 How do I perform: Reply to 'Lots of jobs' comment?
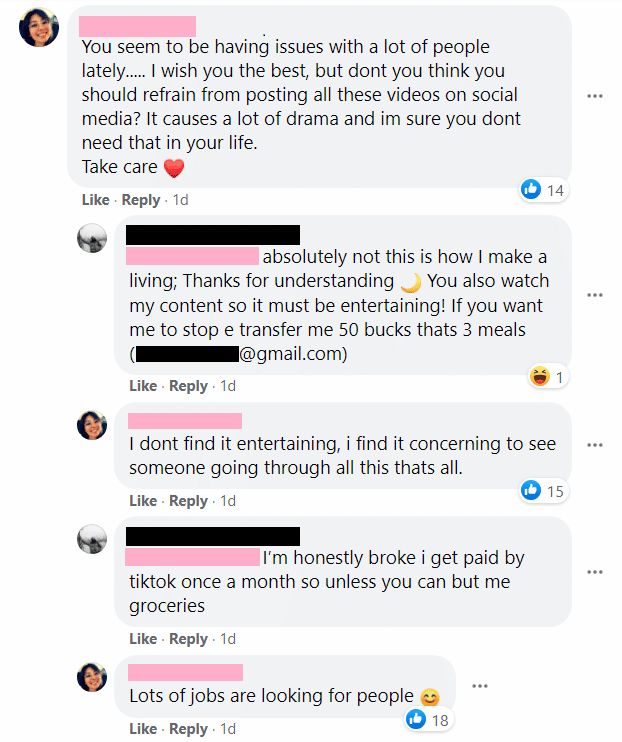188,729
